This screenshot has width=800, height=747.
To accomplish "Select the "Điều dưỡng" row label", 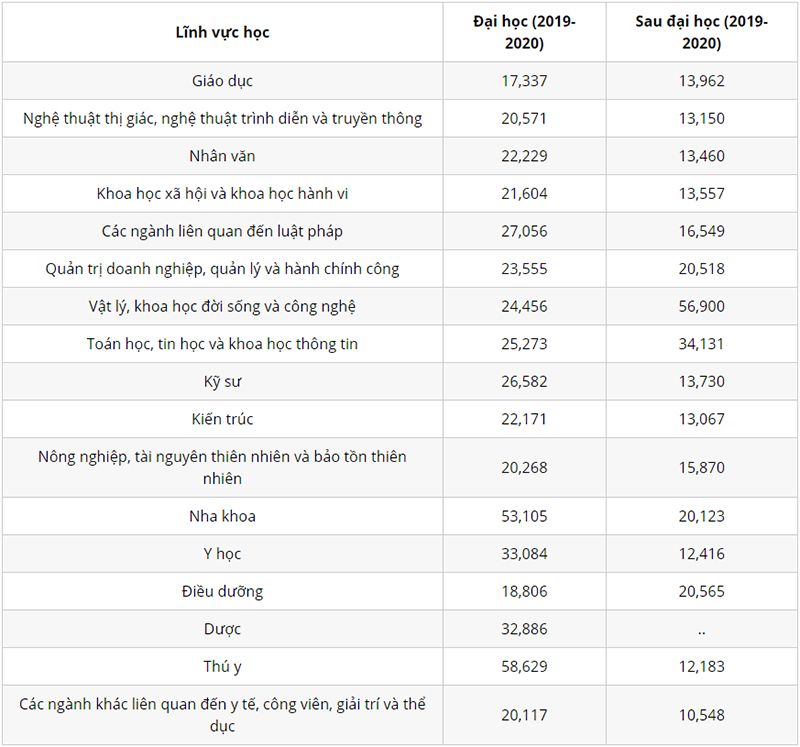I will [222, 591].
